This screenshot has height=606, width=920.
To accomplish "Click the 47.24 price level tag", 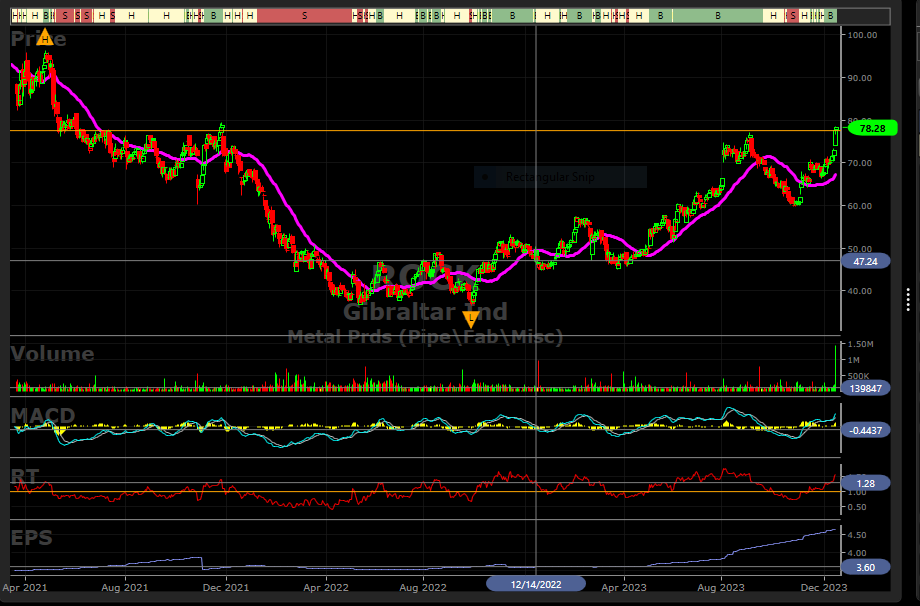I will 865,260.
